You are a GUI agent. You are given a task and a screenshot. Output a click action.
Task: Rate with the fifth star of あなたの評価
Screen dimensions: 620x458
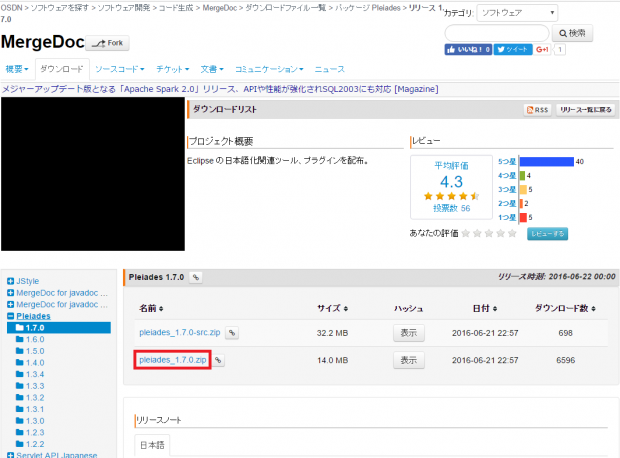512,233
